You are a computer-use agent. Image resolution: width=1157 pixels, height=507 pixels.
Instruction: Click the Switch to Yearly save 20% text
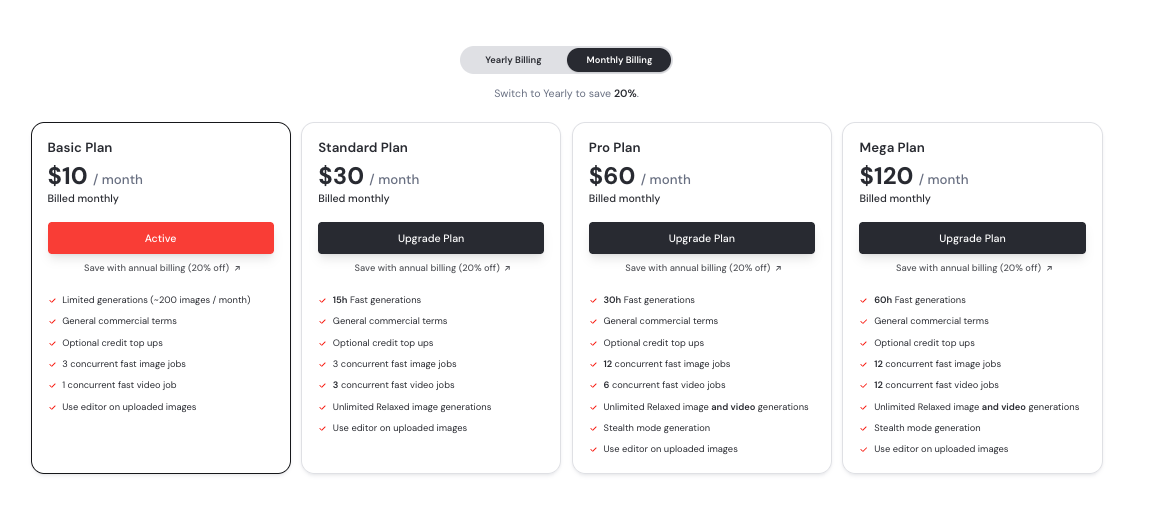click(x=567, y=94)
